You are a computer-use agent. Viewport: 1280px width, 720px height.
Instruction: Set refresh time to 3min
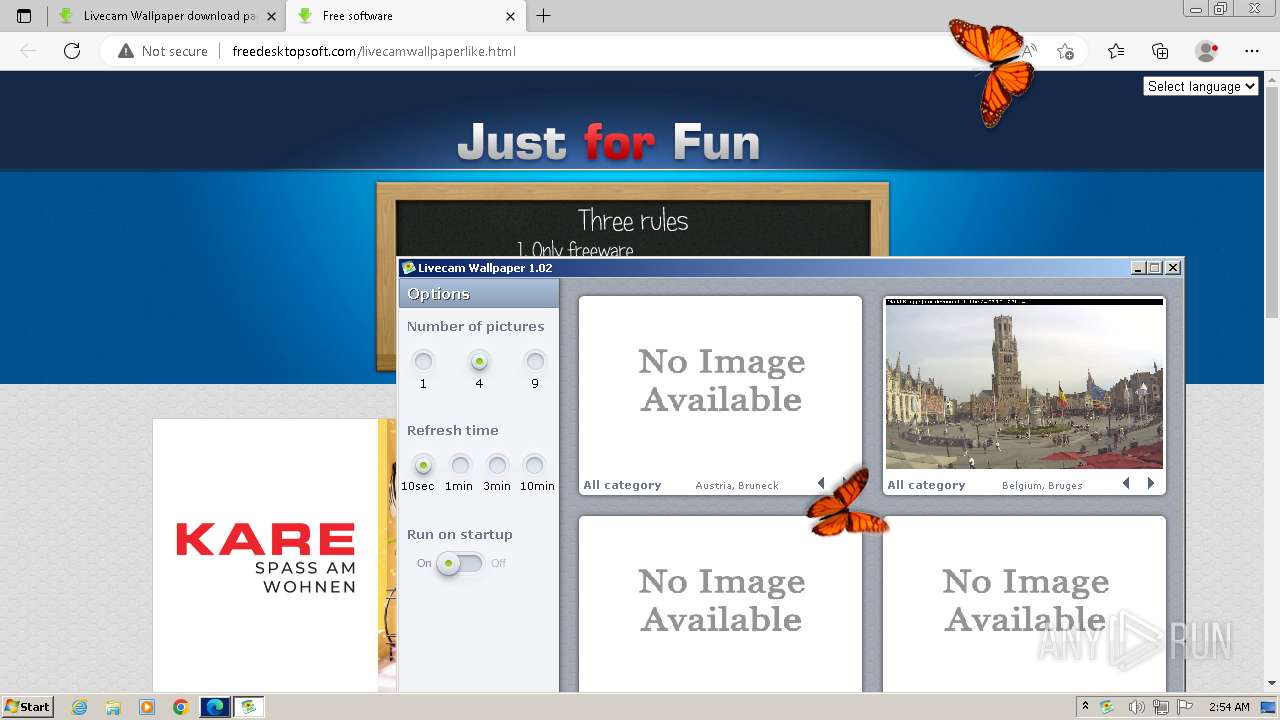[x=497, y=465]
